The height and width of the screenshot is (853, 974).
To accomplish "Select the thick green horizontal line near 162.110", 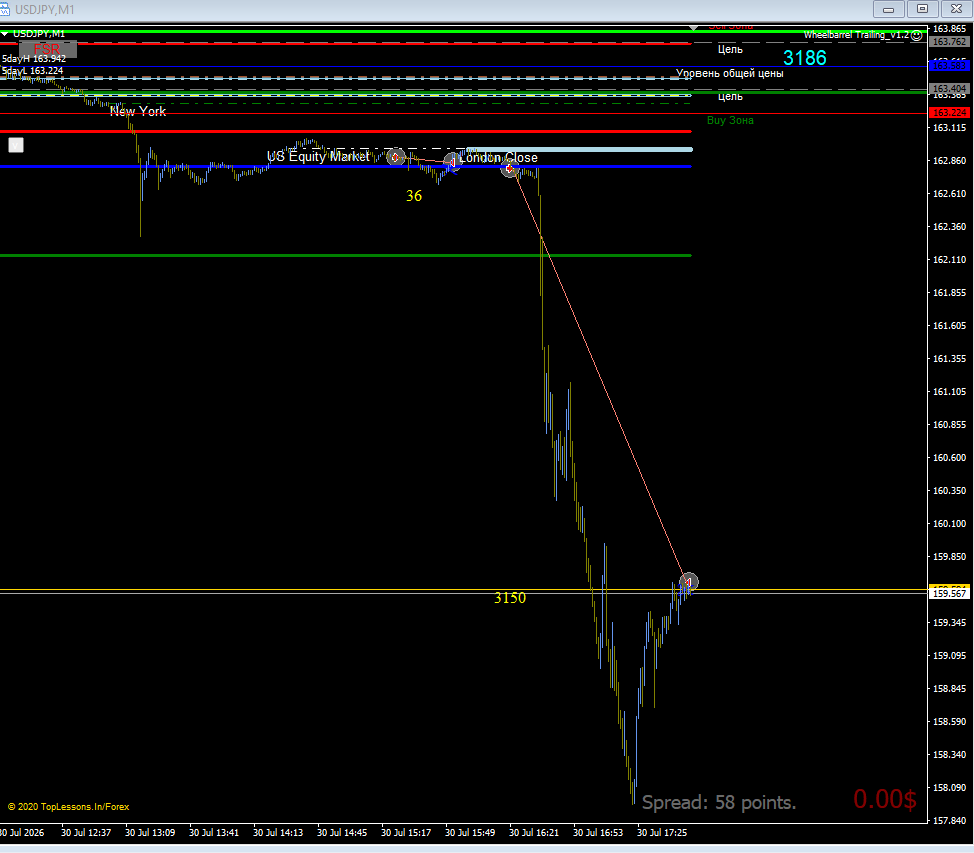I will click(345, 255).
